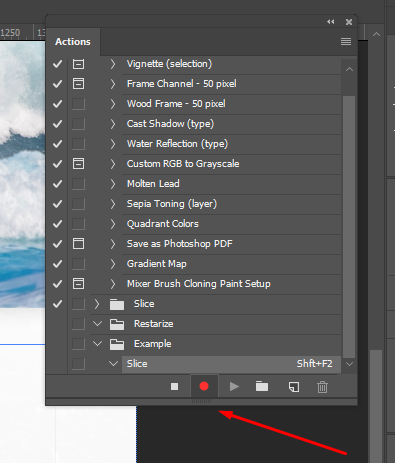The height and width of the screenshot is (463, 395).
Task: Uncheck the Slice set with checkmark
Action: pos(57,304)
